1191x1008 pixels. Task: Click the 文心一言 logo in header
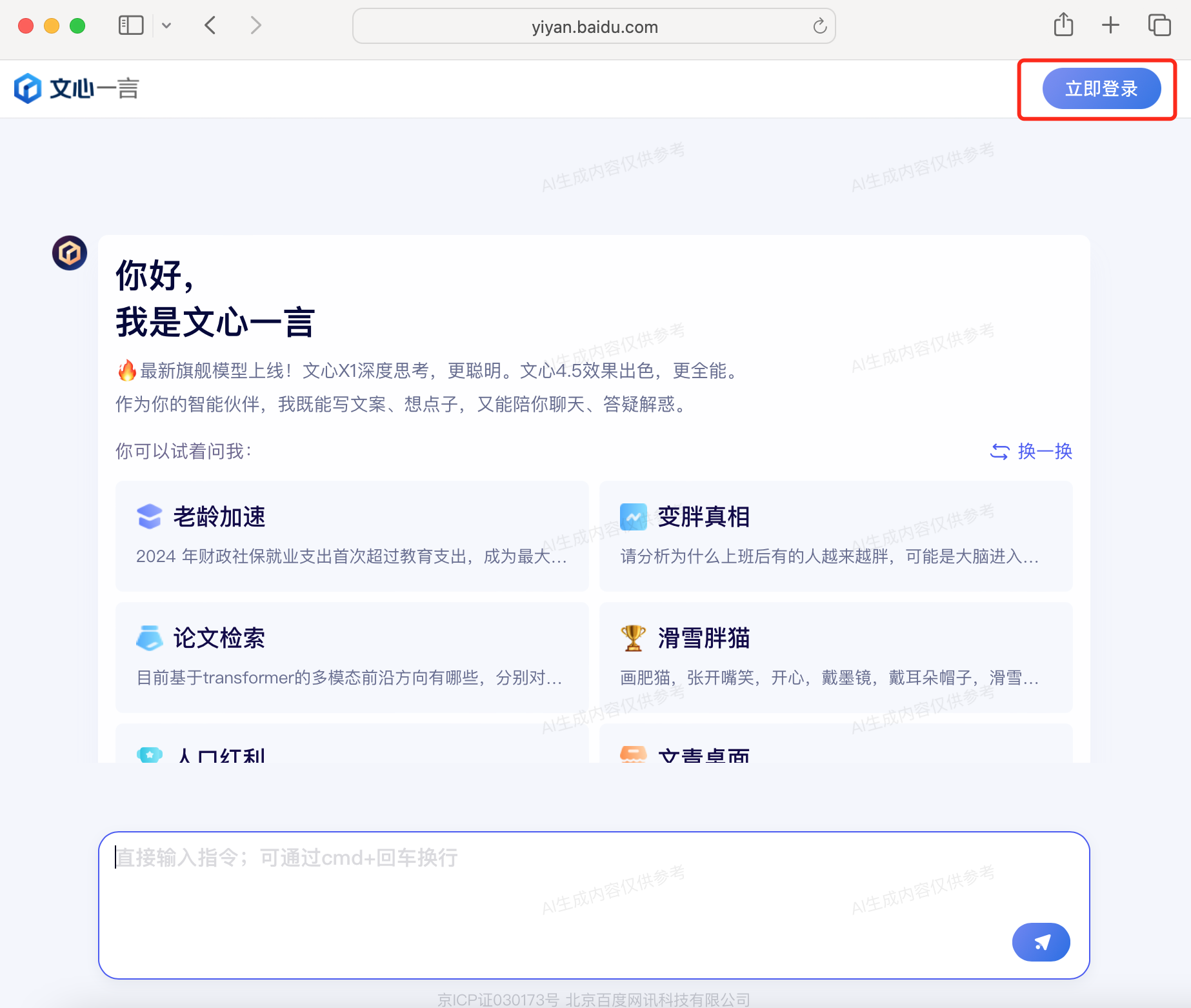(77, 88)
